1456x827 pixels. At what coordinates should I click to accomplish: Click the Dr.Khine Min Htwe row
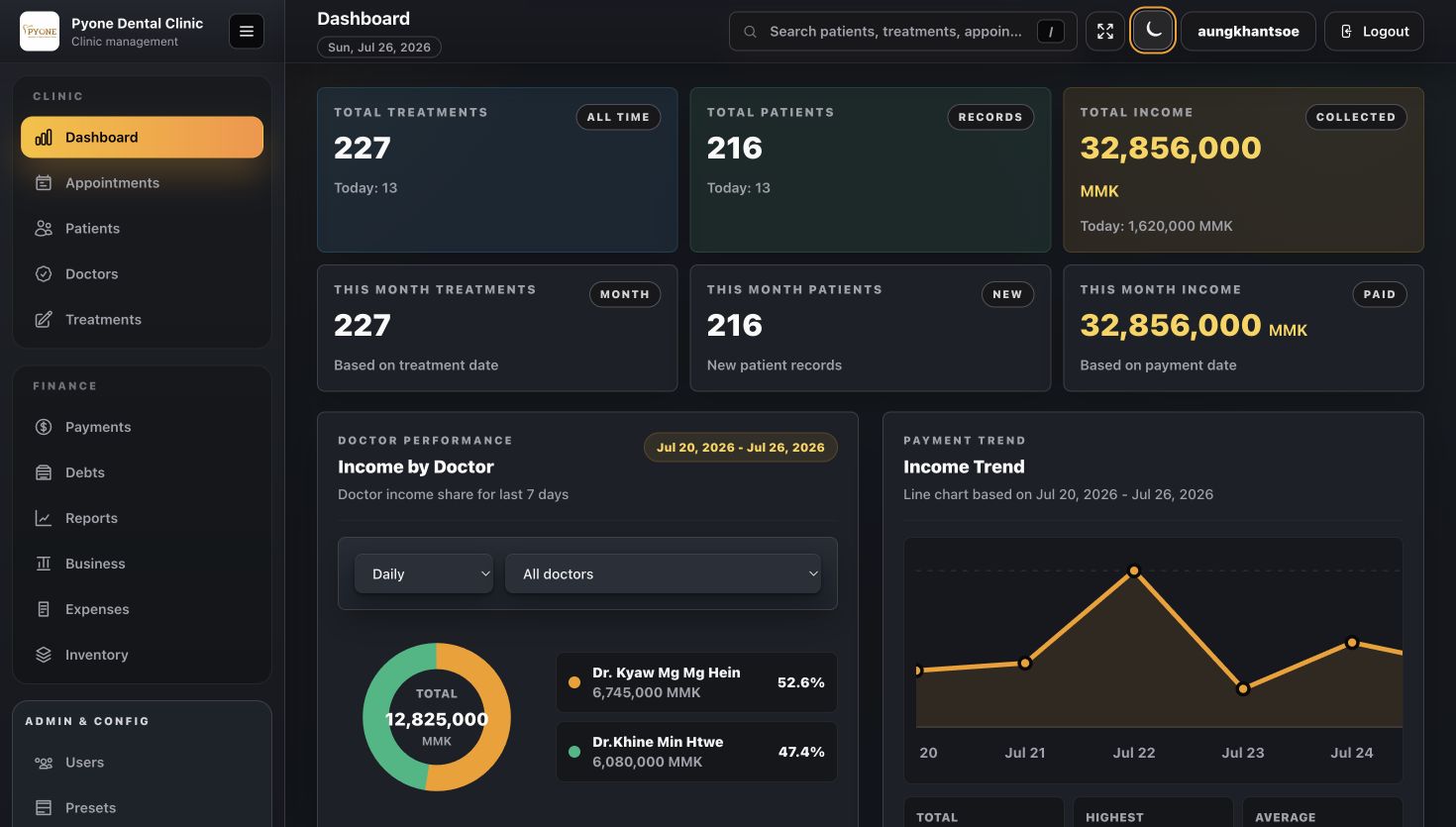tap(696, 752)
